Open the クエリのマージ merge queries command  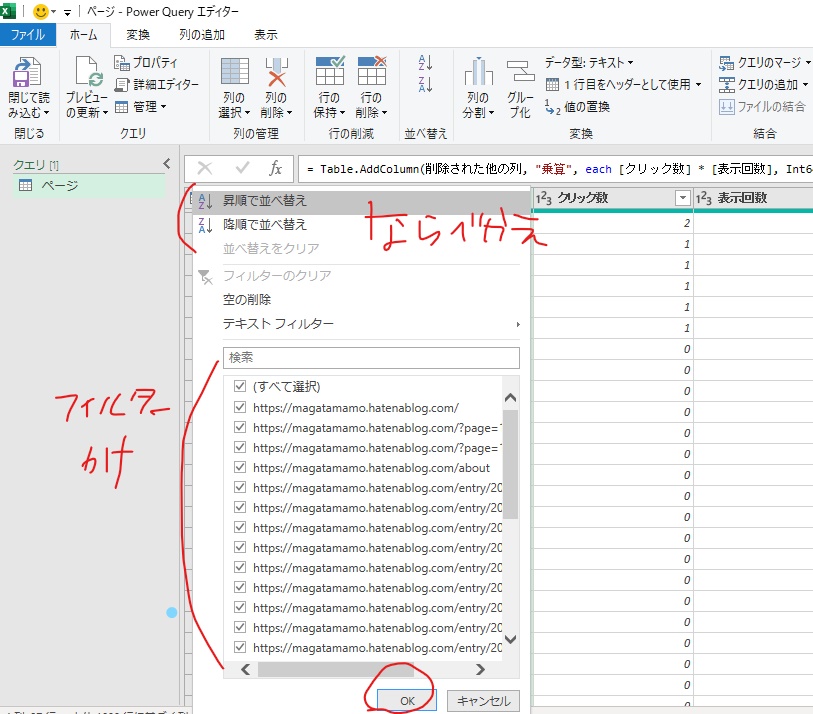(764, 63)
